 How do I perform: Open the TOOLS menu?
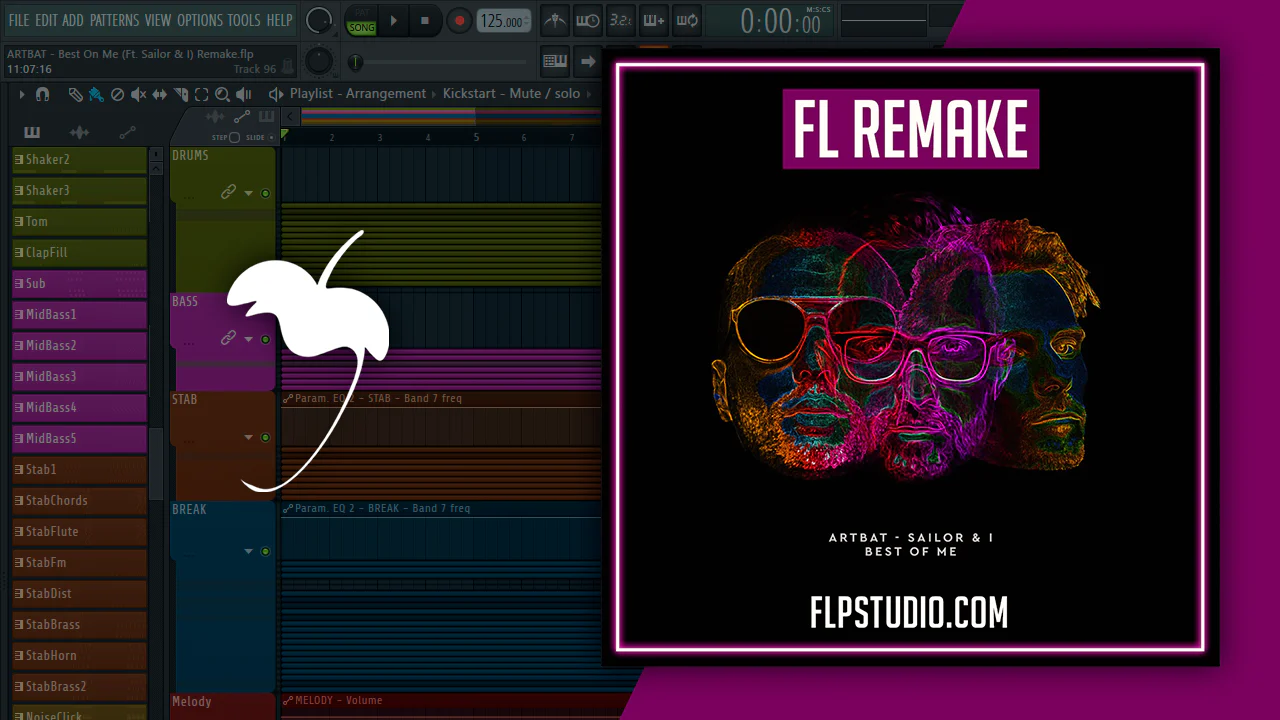244,20
